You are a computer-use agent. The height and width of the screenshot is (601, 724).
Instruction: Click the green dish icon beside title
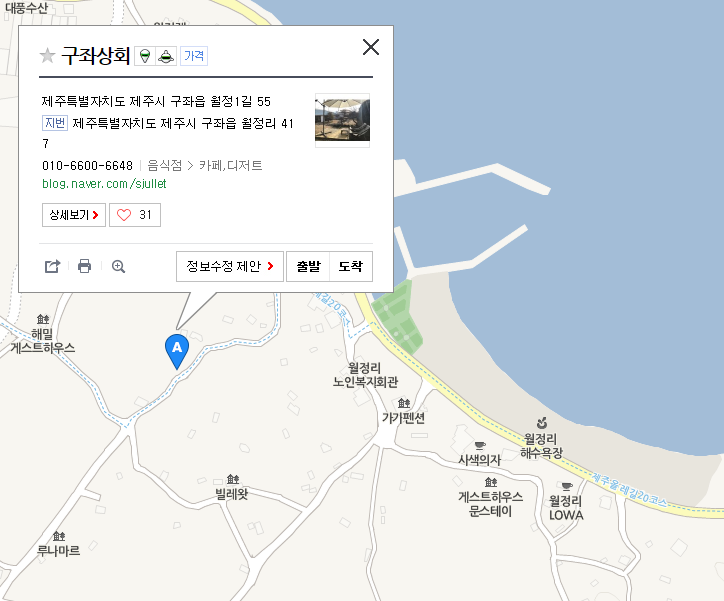click(x=166, y=56)
